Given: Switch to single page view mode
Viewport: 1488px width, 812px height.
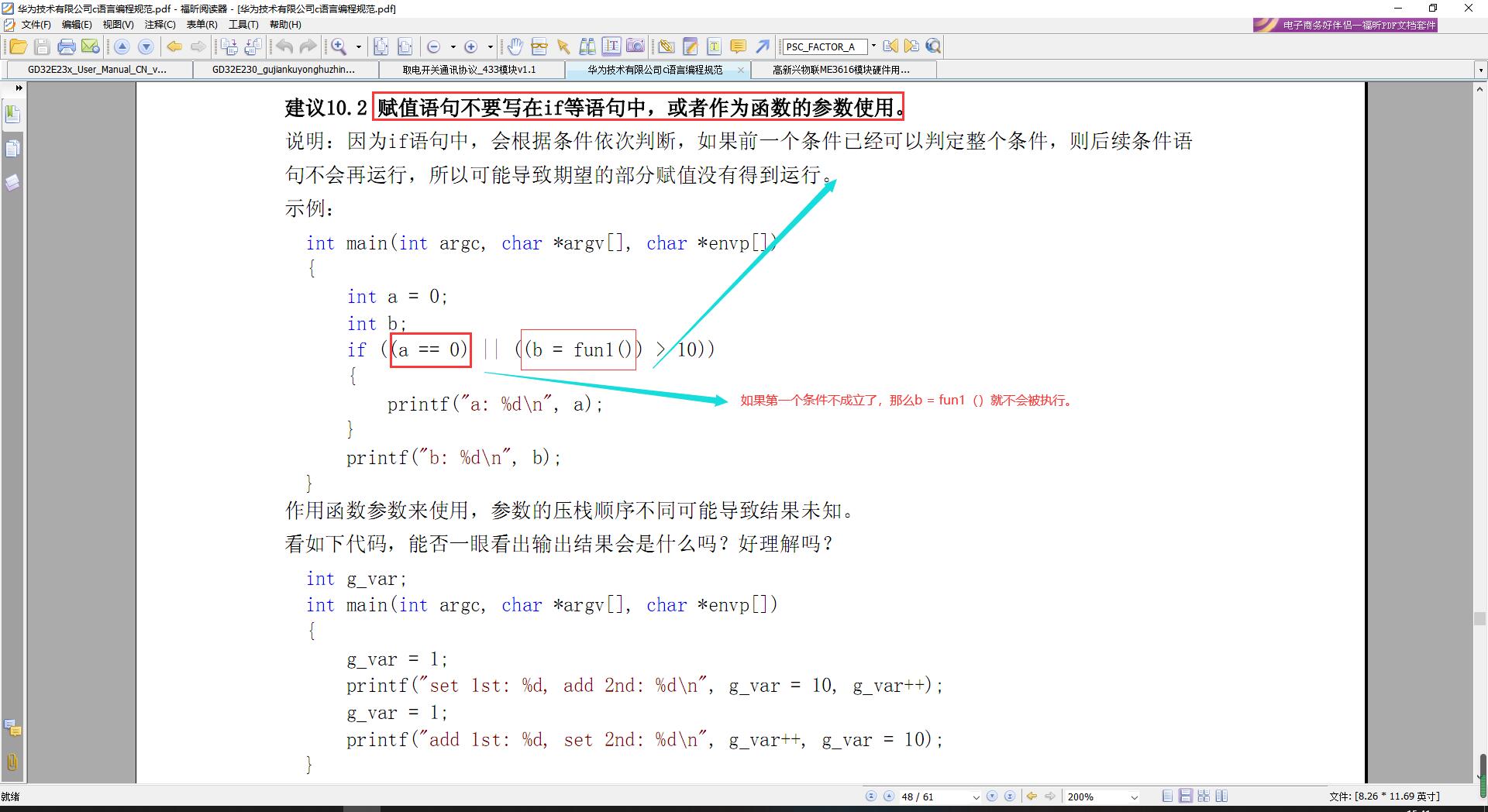Looking at the screenshot, I should click(x=1167, y=796).
